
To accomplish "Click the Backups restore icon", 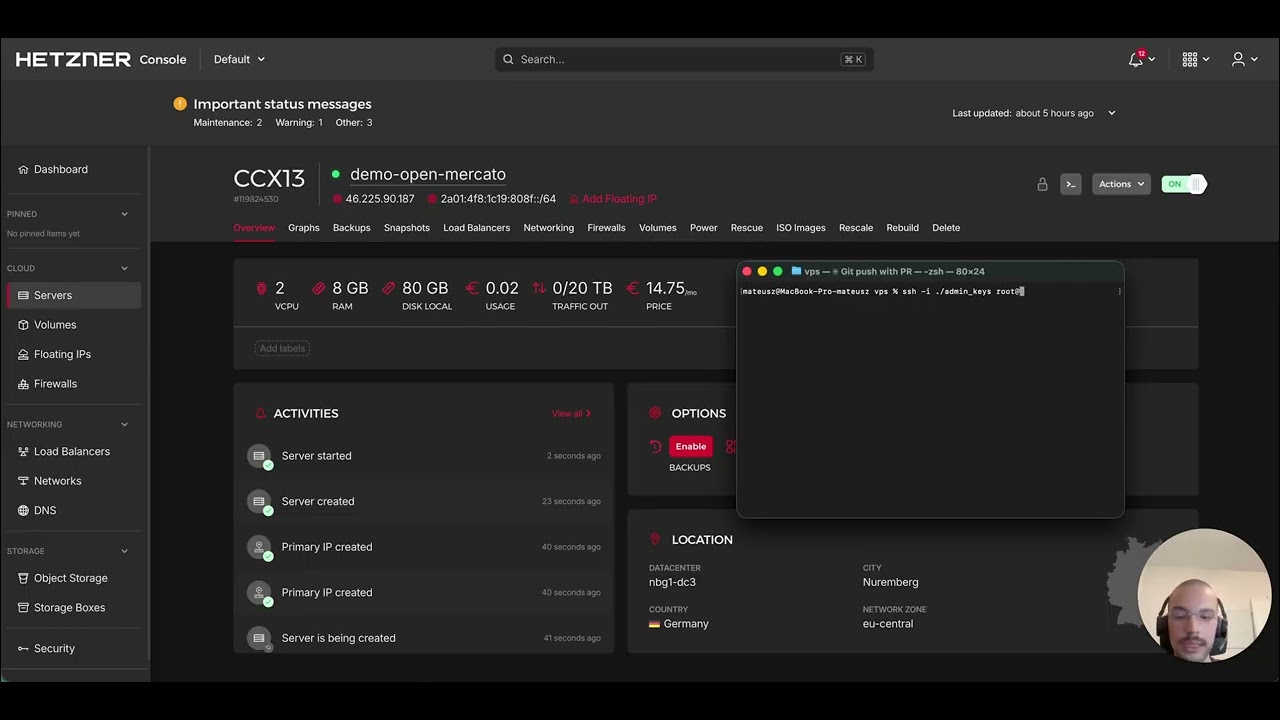I will 655,447.
